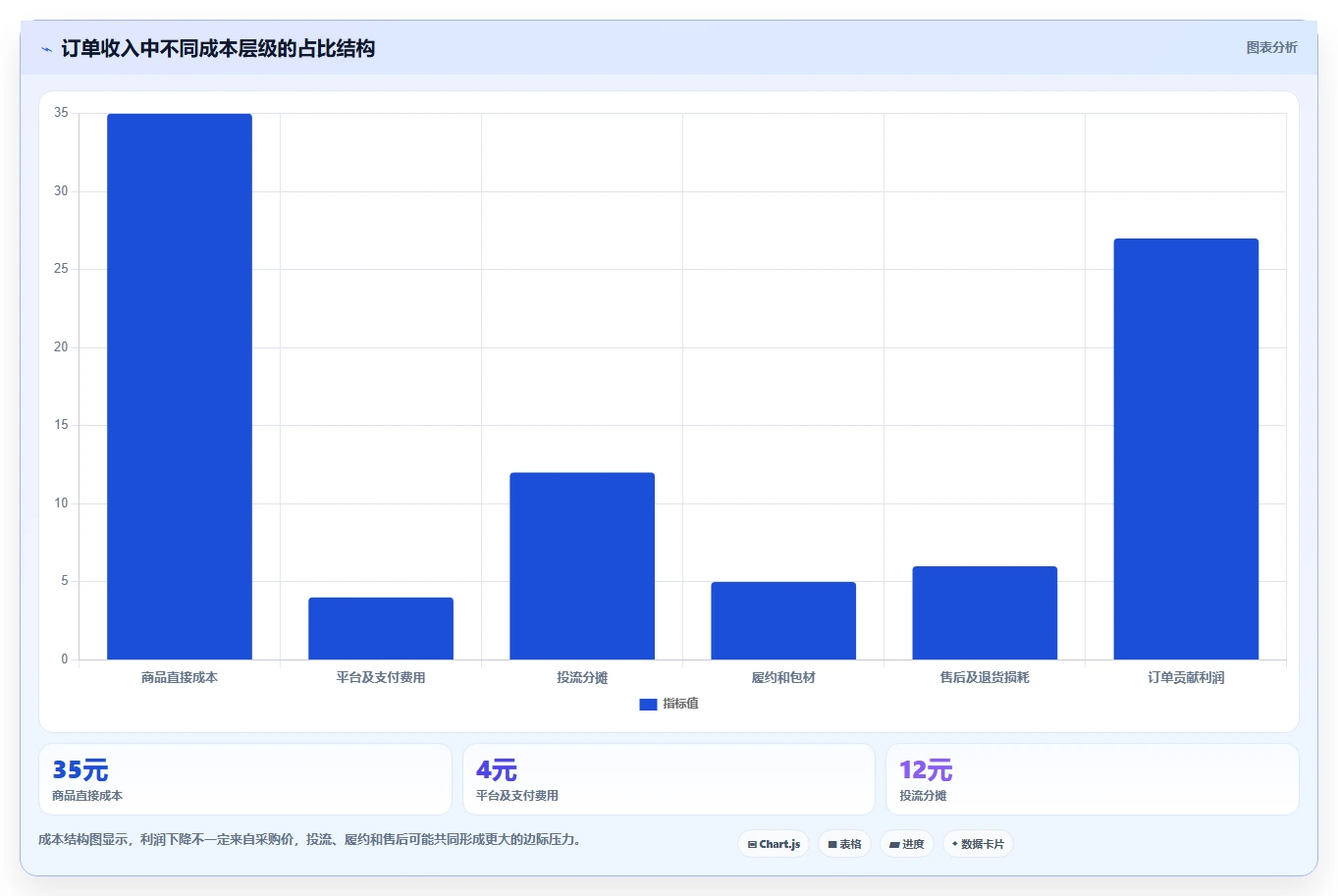1338x896 pixels.
Task: Click the 图表分析 label in header
Action: [x=1271, y=47]
